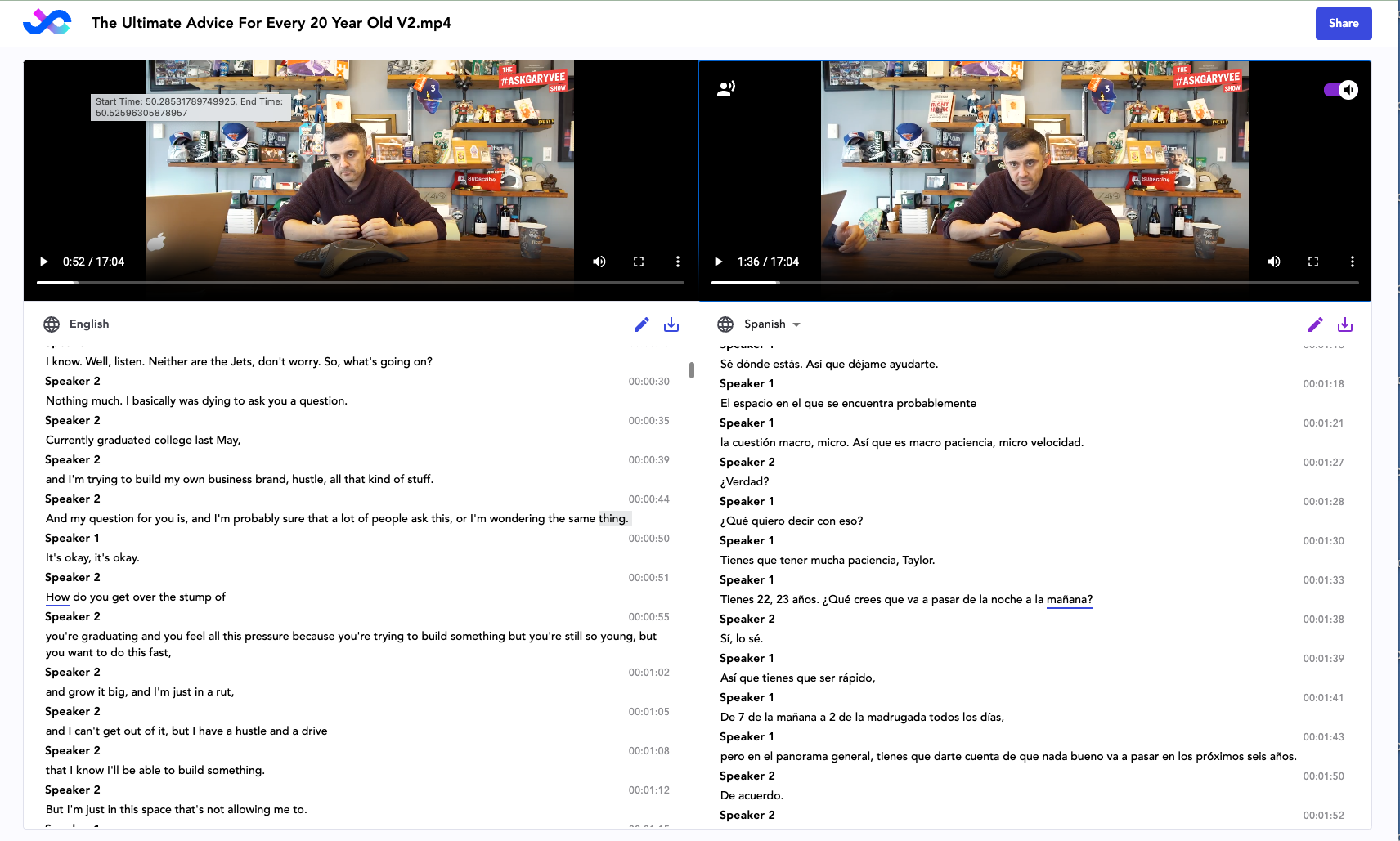The width and height of the screenshot is (1400, 841).
Task: Open more options on left video
Action: pos(678,262)
